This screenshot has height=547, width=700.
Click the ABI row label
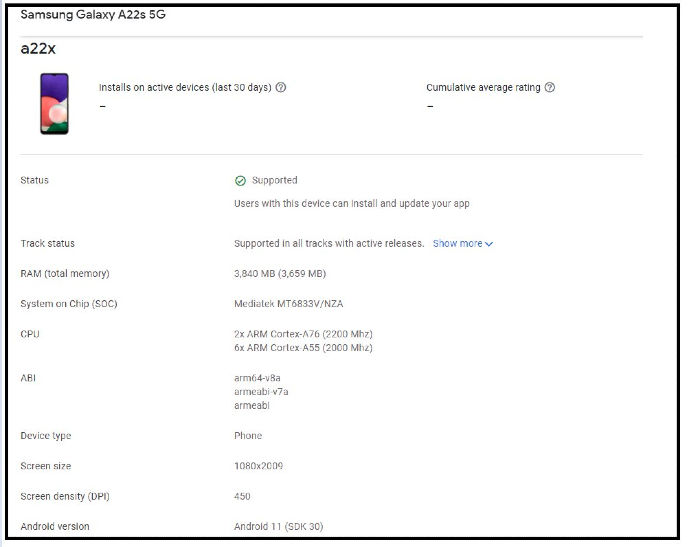tap(28, 378)
